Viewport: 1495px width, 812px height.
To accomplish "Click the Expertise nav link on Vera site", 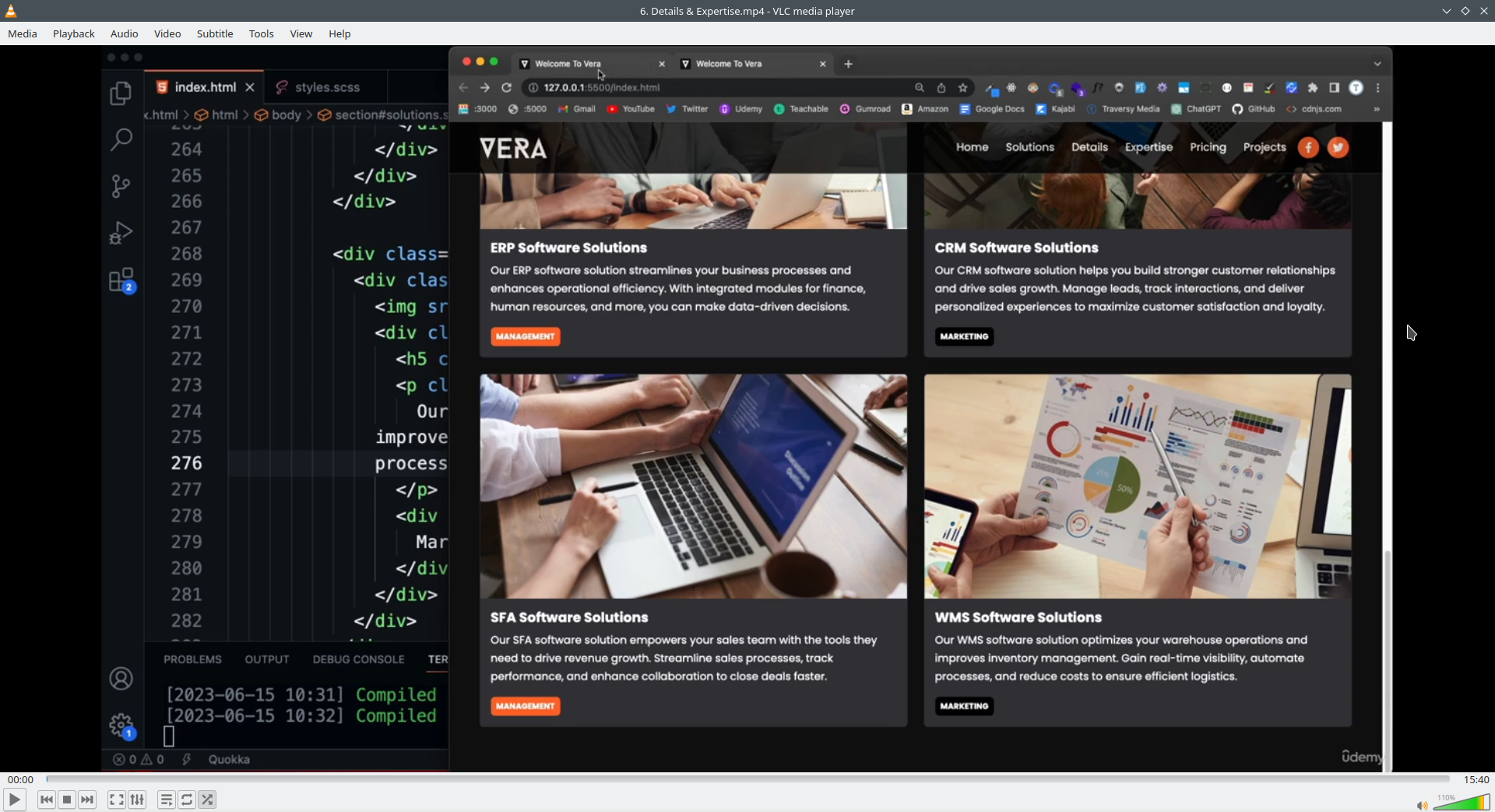I will coord(1149,147).
